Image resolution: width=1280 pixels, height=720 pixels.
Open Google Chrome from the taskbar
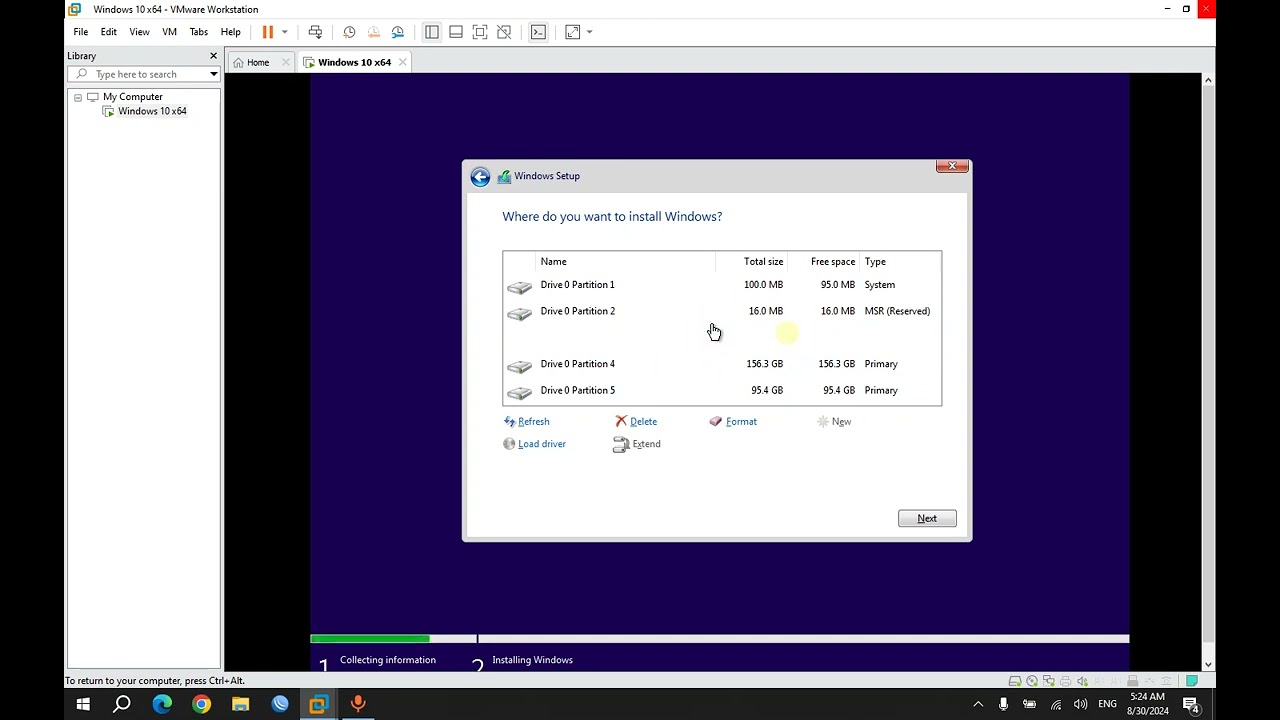click(x=201, y=704)
